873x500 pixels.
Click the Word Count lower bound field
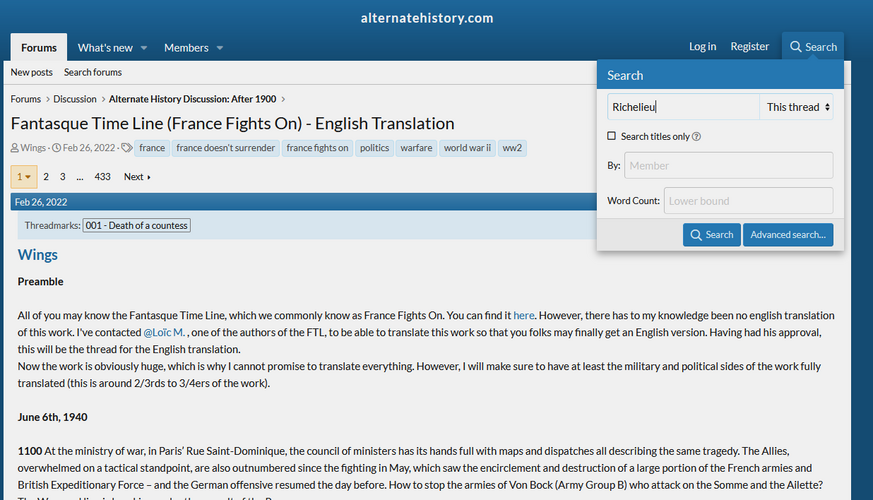(x=748, y=201)
